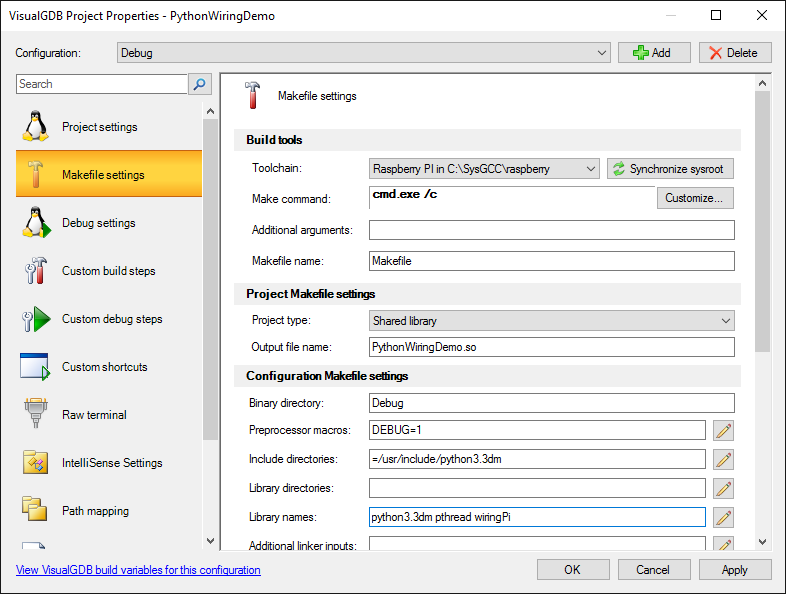The height and width of the screenshot is (594, 786).
Task: Click the sidebar scroll-down arrow
Action: point(211,541)
